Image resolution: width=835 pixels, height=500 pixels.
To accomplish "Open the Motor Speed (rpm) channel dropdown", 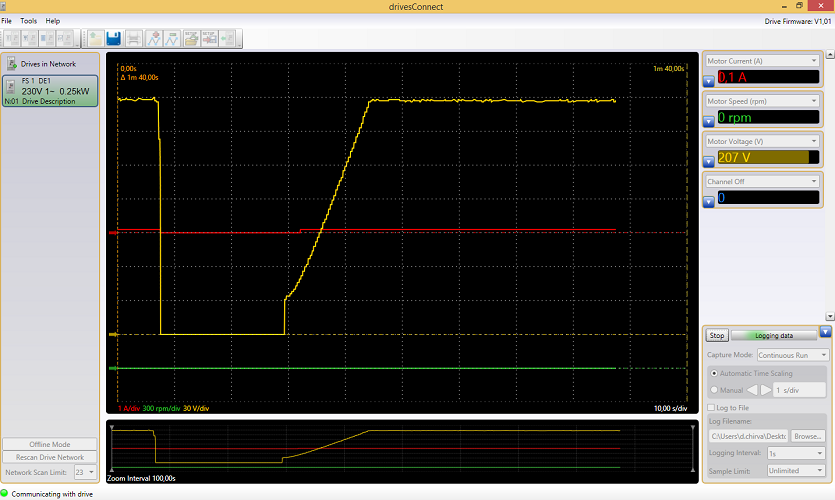I will click(x=762, y=101).
